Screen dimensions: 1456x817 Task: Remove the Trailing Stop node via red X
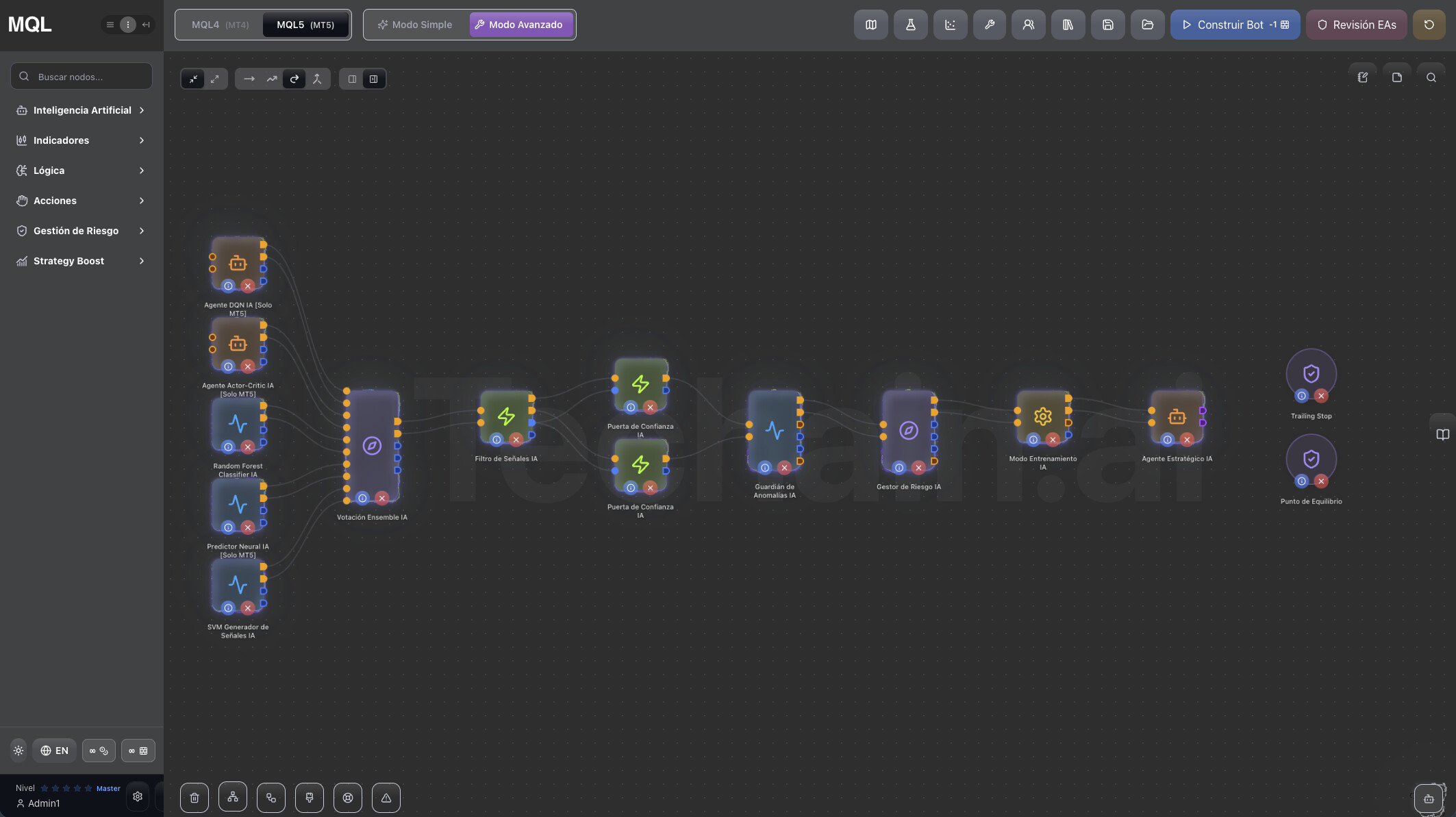[x=1321, y=396]
